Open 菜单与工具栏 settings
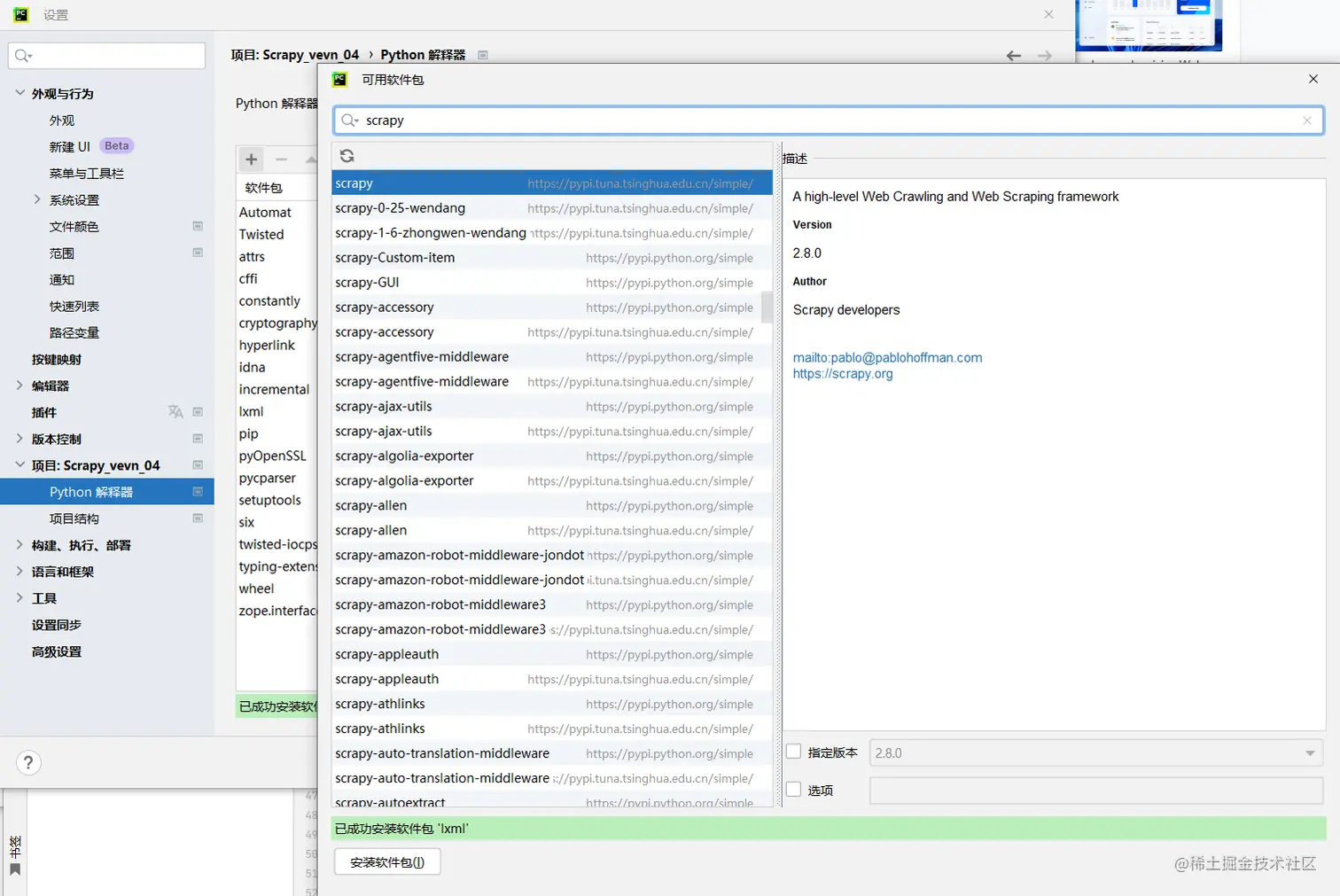The height and width of the screenshot is (896, 1340). pos(87,174)
